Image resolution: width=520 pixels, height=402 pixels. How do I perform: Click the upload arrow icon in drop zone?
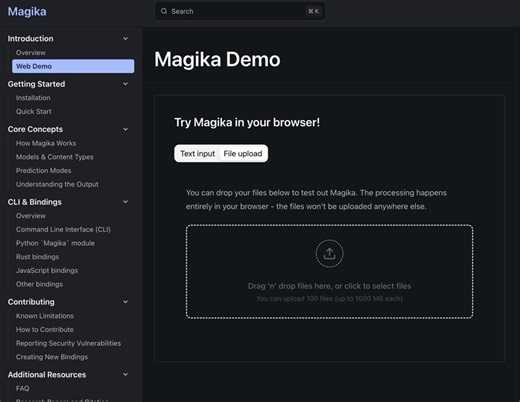(329, 253)
